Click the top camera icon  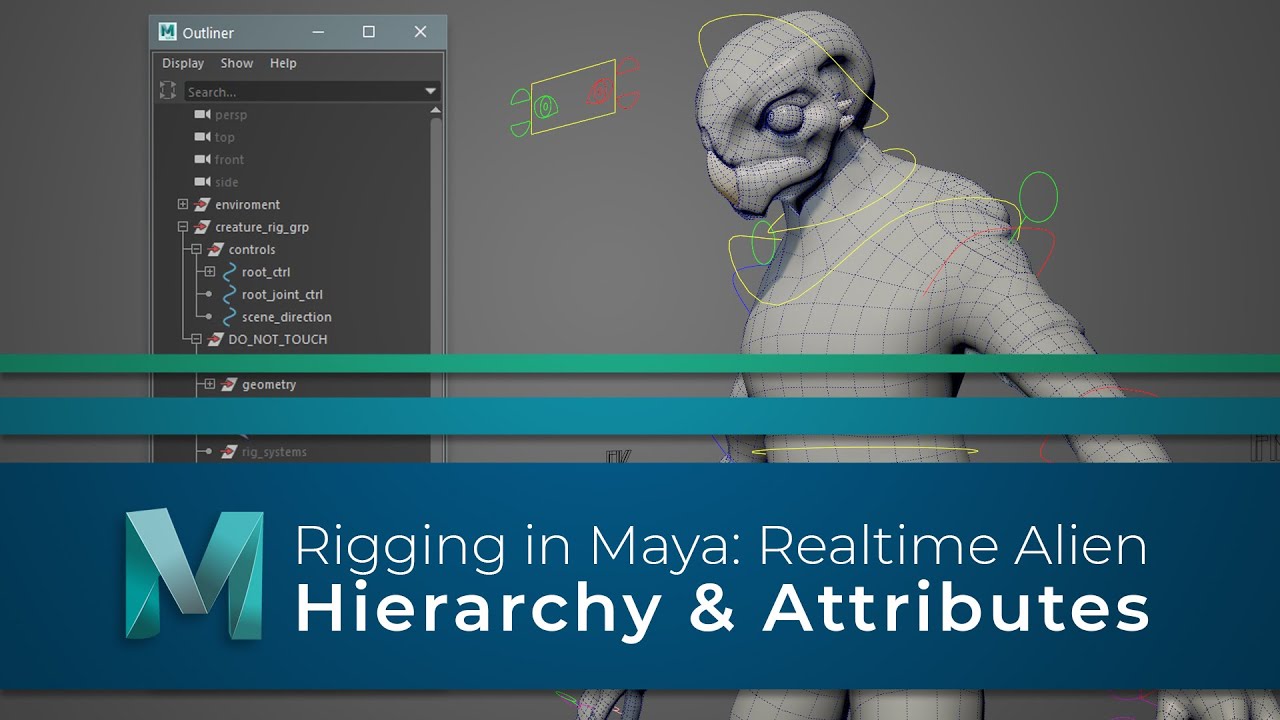click(202, 137)
